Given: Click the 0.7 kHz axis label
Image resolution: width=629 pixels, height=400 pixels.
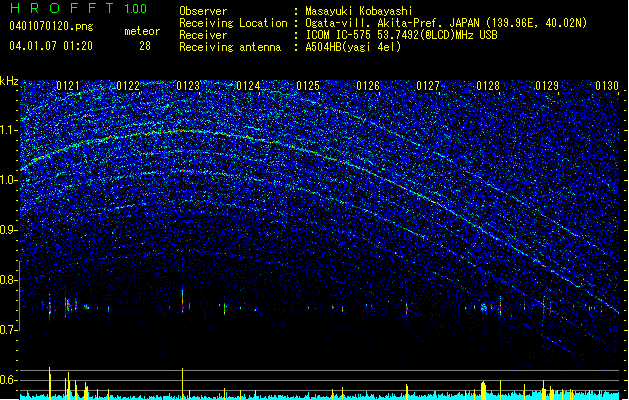Looking at the screenshot, I should tap(9, 330).
